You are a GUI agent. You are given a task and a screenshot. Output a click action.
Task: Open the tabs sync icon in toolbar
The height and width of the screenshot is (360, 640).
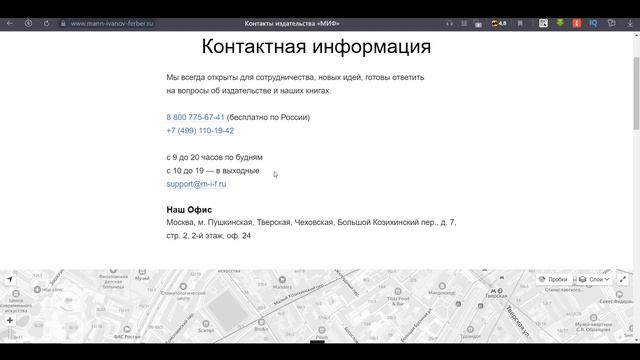611,23
